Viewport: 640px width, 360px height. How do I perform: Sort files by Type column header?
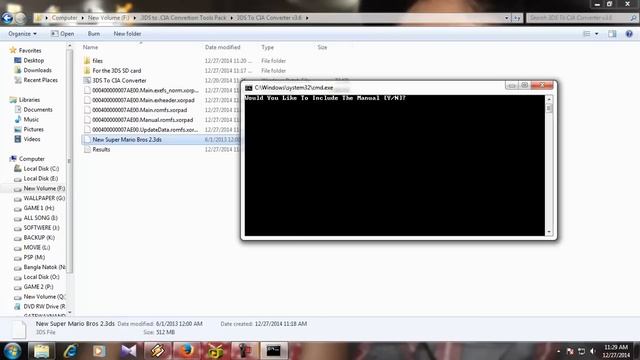[x=267, y=47]
